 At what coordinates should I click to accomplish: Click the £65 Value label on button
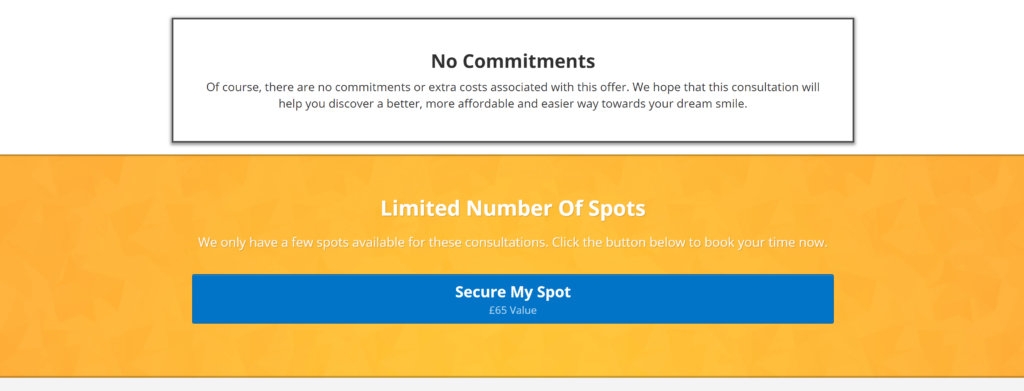point(513,311)
